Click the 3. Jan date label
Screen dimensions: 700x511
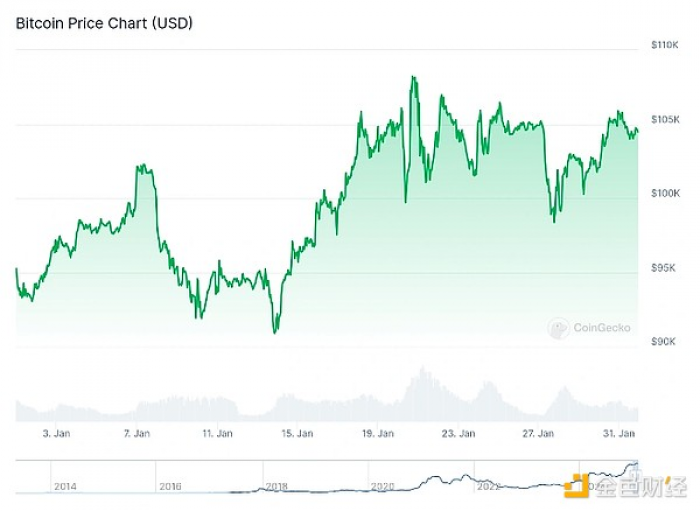56,433
